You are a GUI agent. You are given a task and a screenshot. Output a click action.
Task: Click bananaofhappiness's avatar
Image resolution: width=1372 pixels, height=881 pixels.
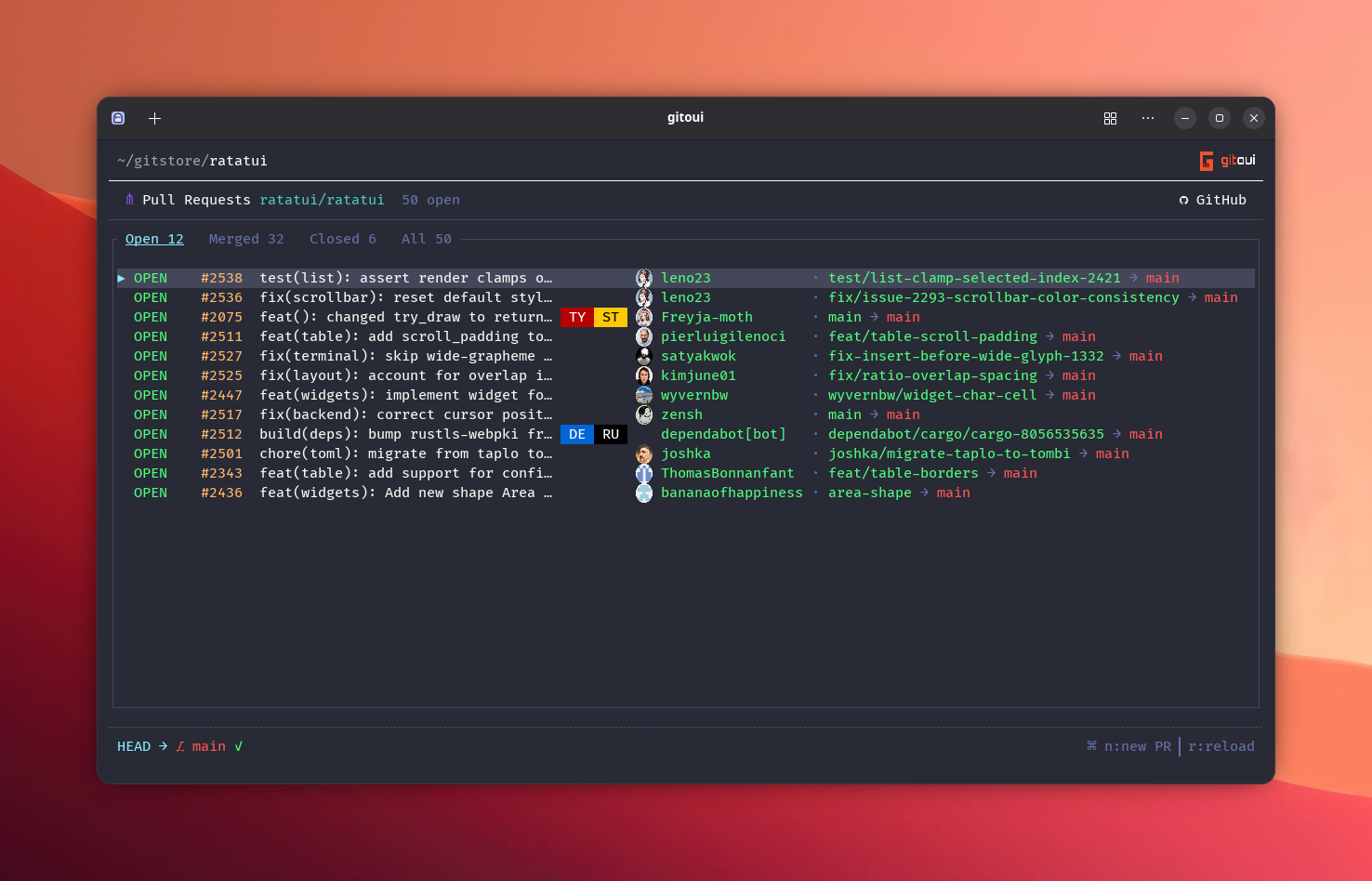click(x=644, y=493)
